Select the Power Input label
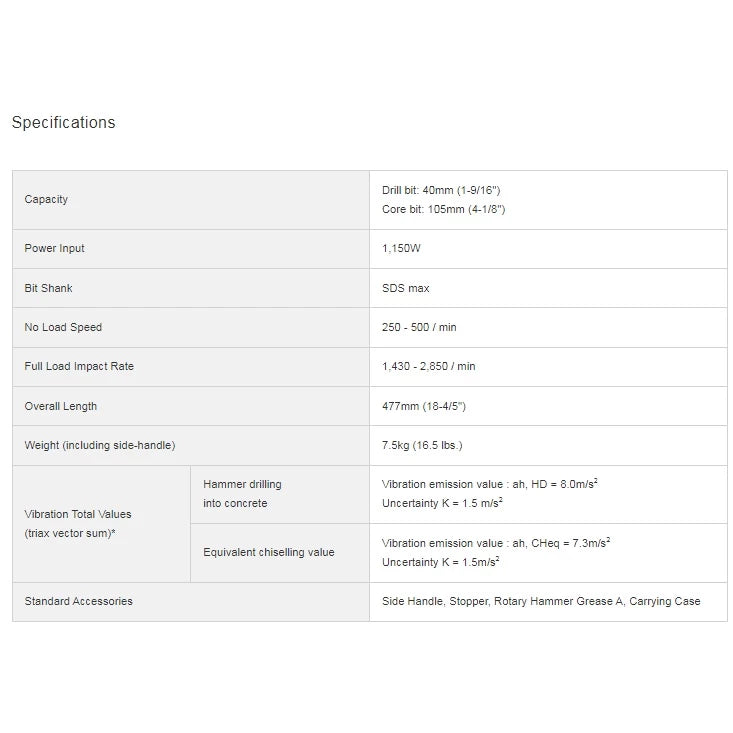The height and width of the screenshot is (733, 733). pyautogui.click(x=54, y=248)
